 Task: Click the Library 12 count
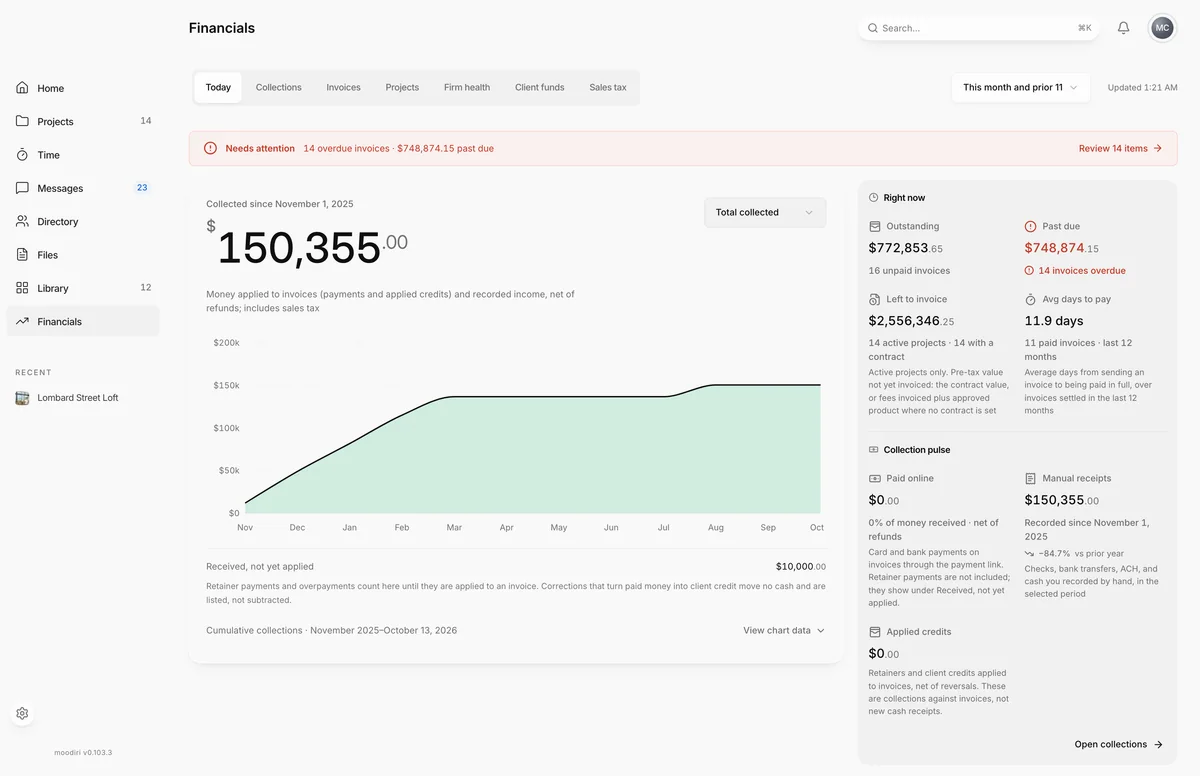(x=146, y=288)
